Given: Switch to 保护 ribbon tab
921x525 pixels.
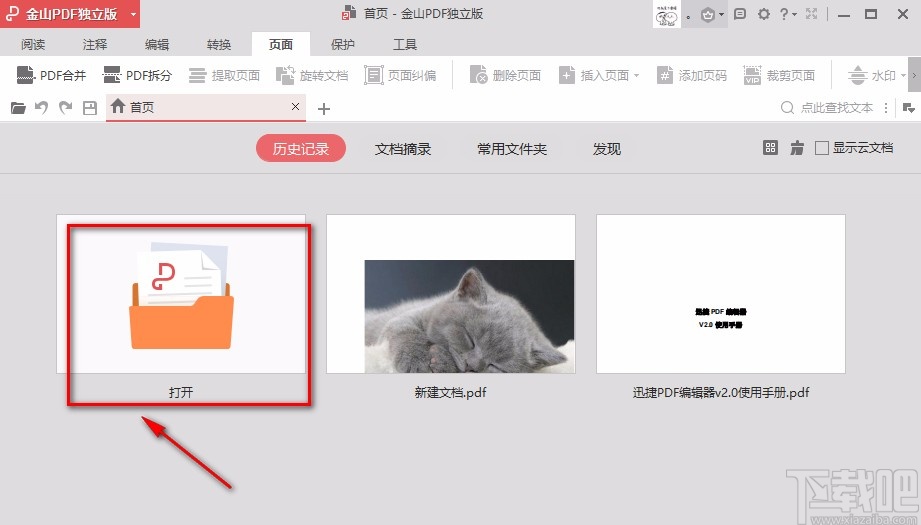Looking at the screenshot, I should pos(343,44).
